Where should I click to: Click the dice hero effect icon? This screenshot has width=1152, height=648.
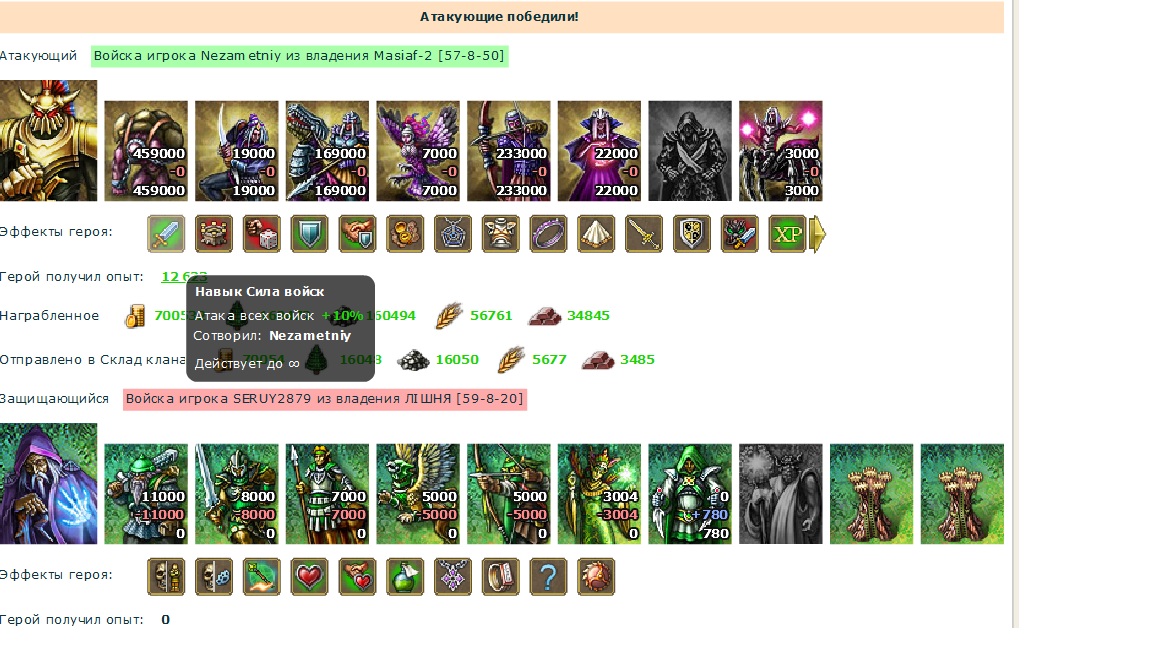click(262, 234)
